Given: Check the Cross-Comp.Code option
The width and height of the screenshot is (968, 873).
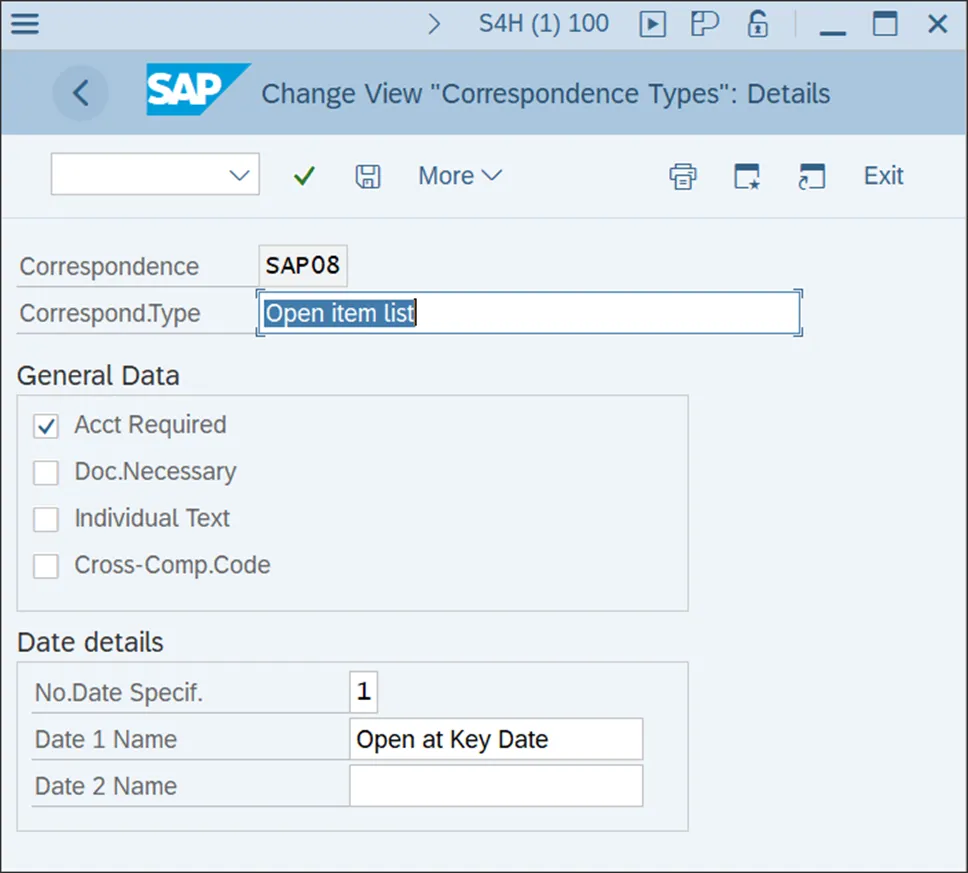Looking at the screenshot, I should [x=46, y=567].
